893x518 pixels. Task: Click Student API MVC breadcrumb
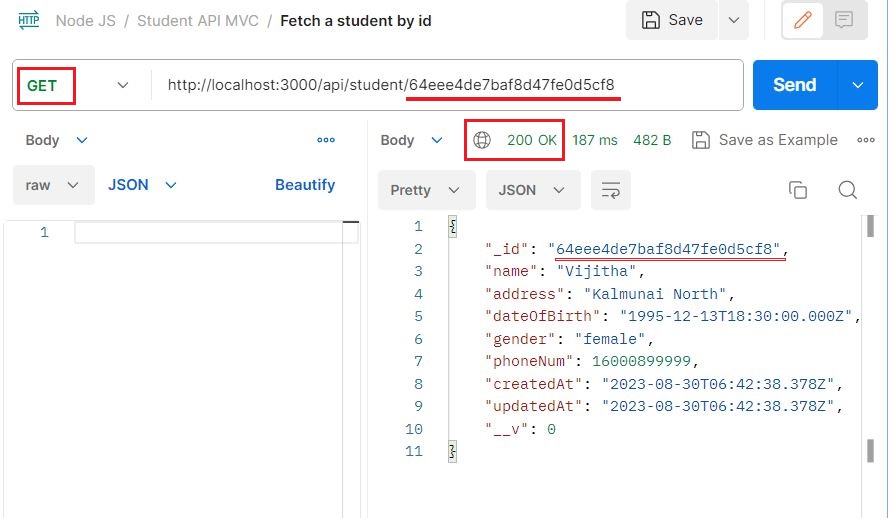coord(198,21)
